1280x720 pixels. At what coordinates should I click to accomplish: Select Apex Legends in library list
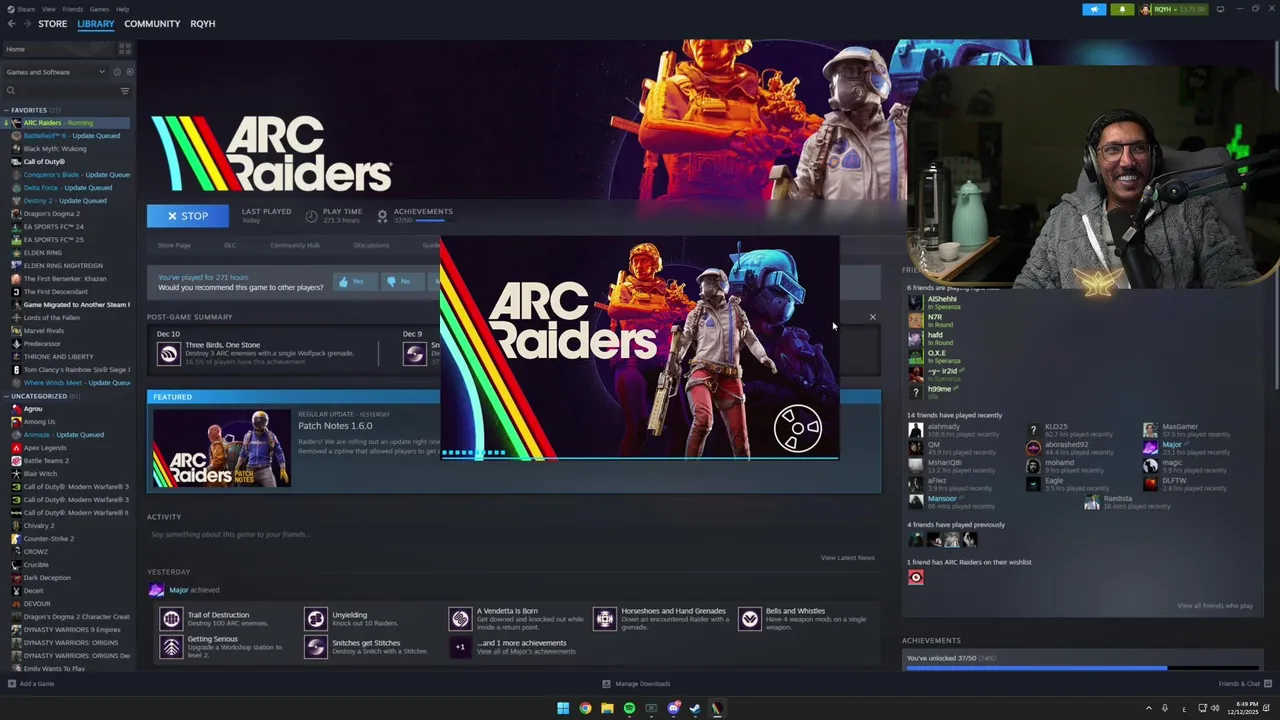pos(45,448)
